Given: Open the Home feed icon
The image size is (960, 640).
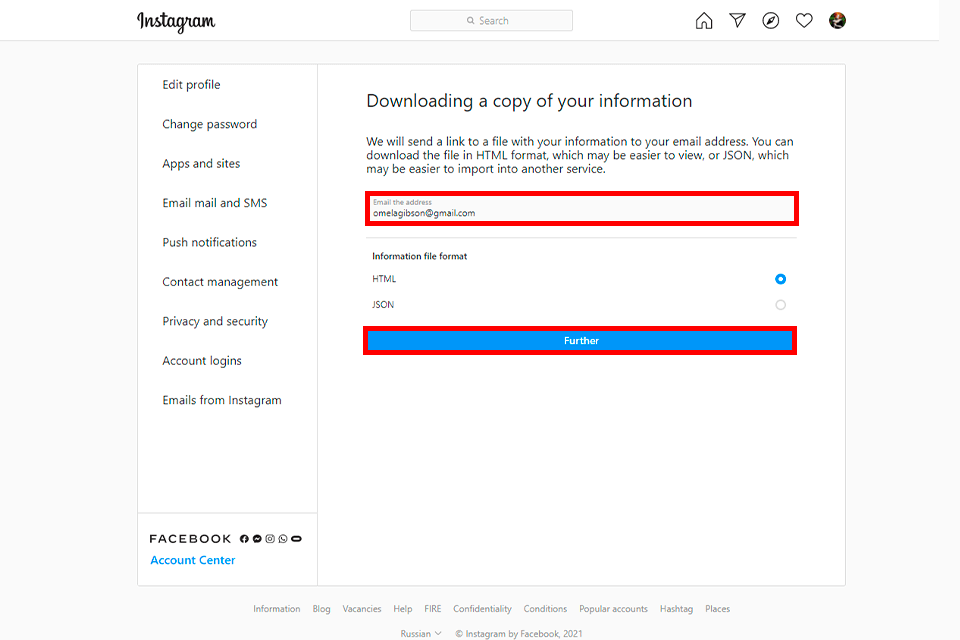Looking at the screenshot, I should click(704, 21).
